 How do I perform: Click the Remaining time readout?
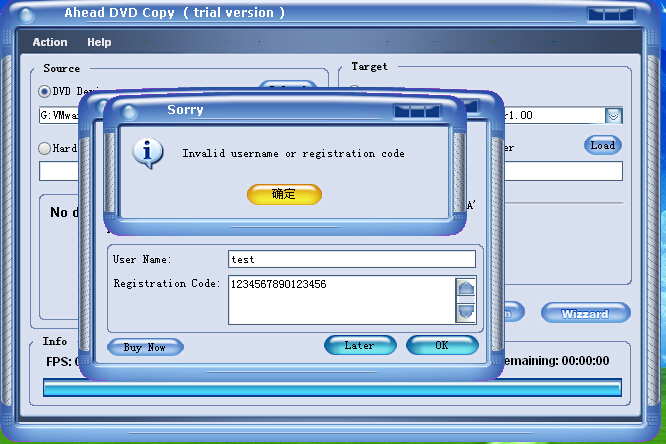point(557,361)
